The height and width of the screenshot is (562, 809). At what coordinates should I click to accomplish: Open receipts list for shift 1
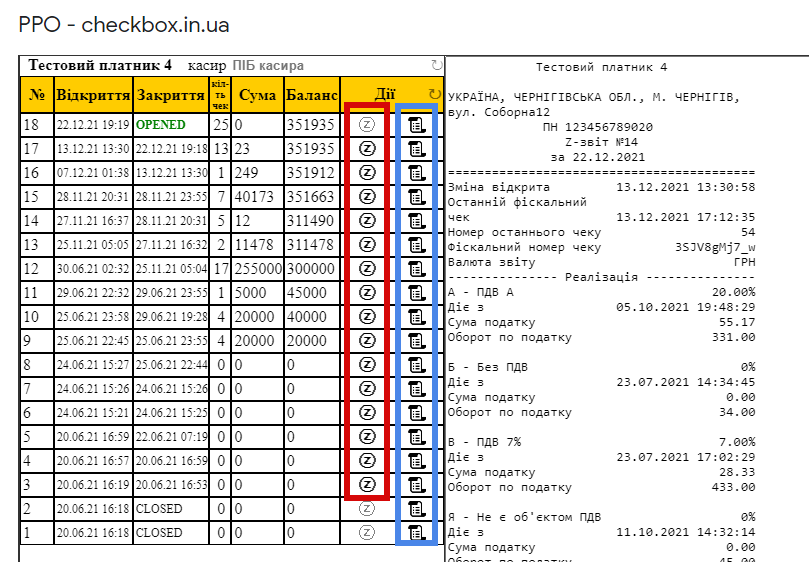(416, 533)
